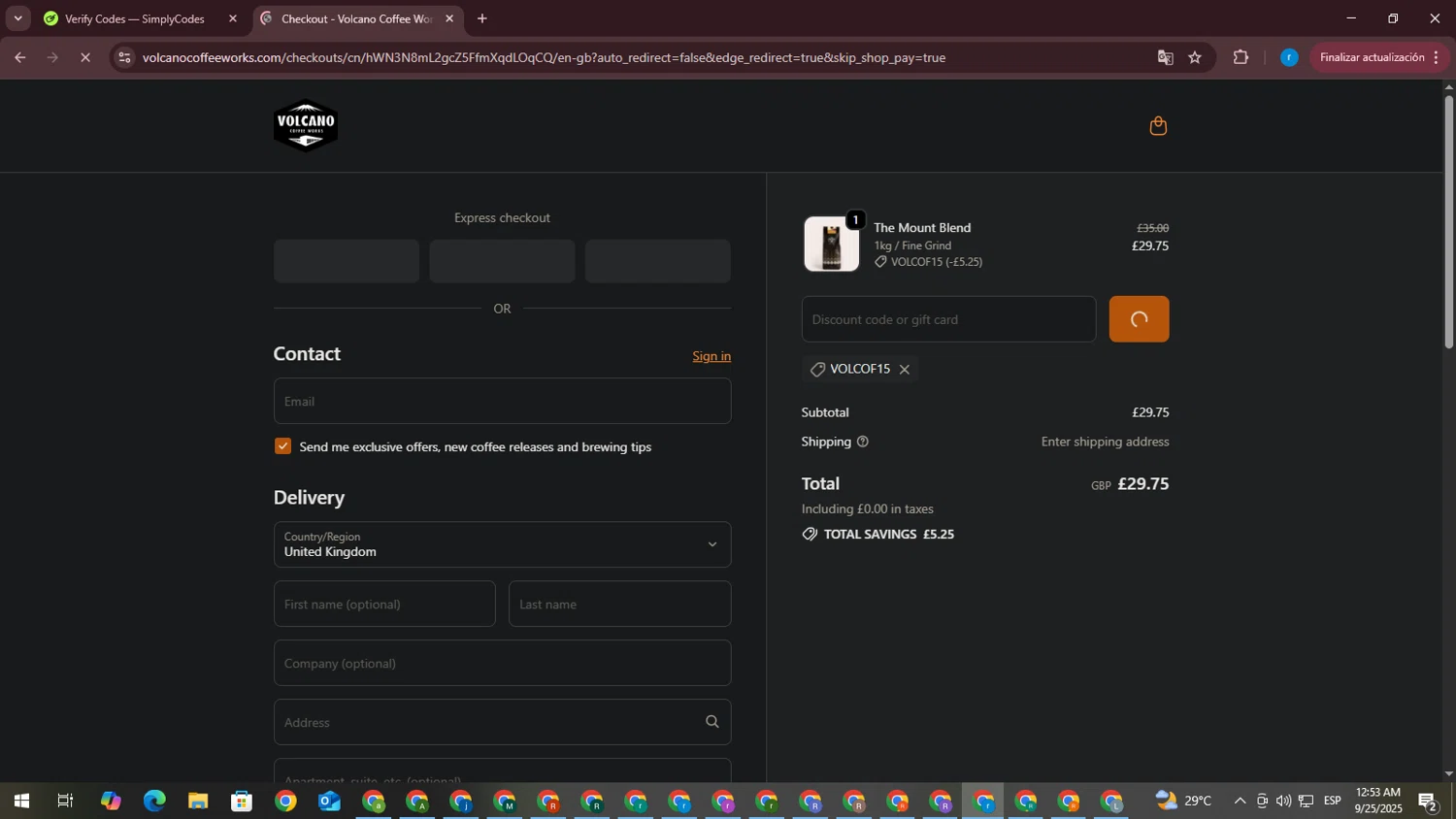Open the notification center icon
Screen dimensions: 1456x819
[x=1428, y=802]
